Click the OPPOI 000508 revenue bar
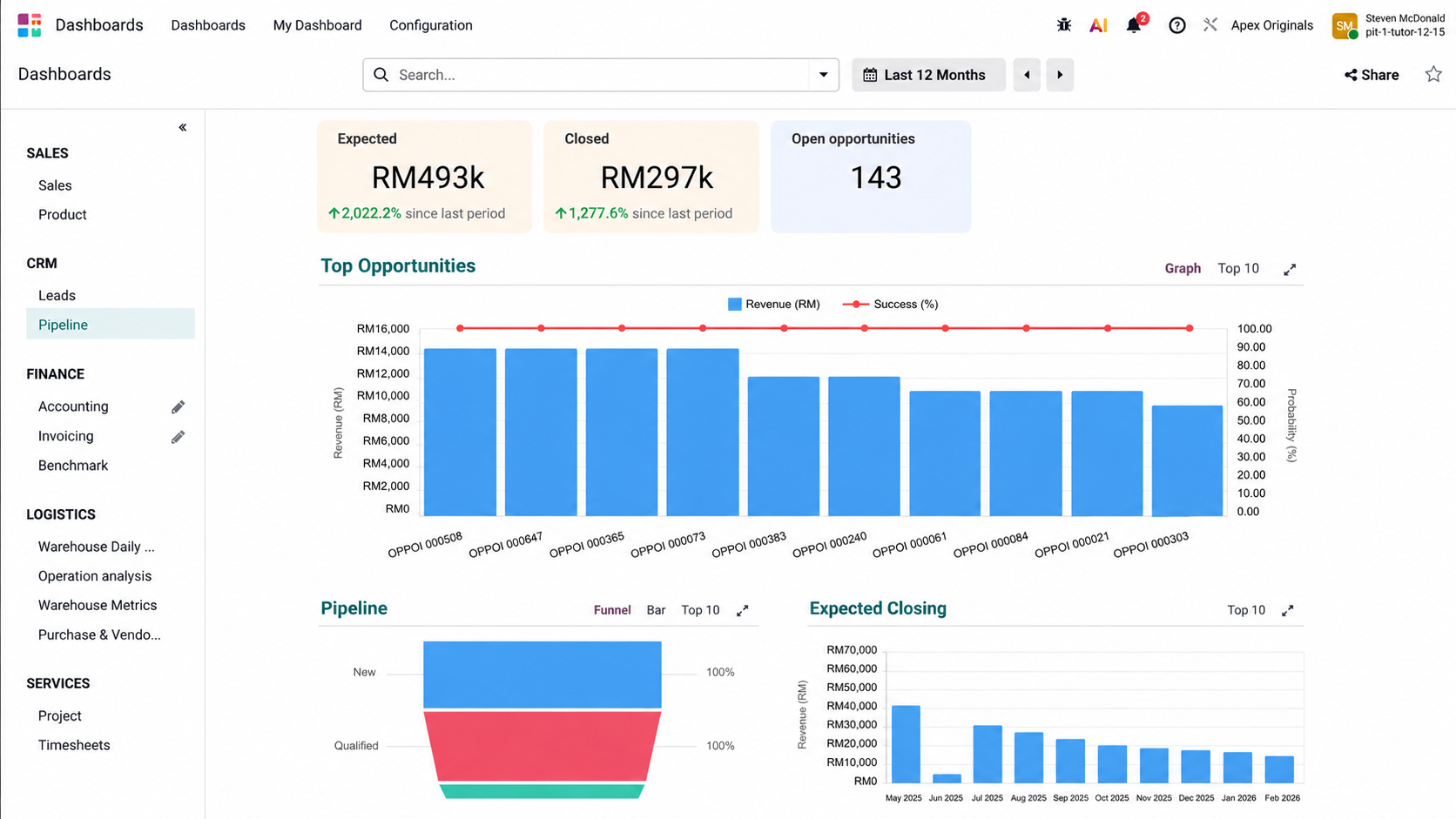Screen dimensions: 1456x819 tap(460, 433)
